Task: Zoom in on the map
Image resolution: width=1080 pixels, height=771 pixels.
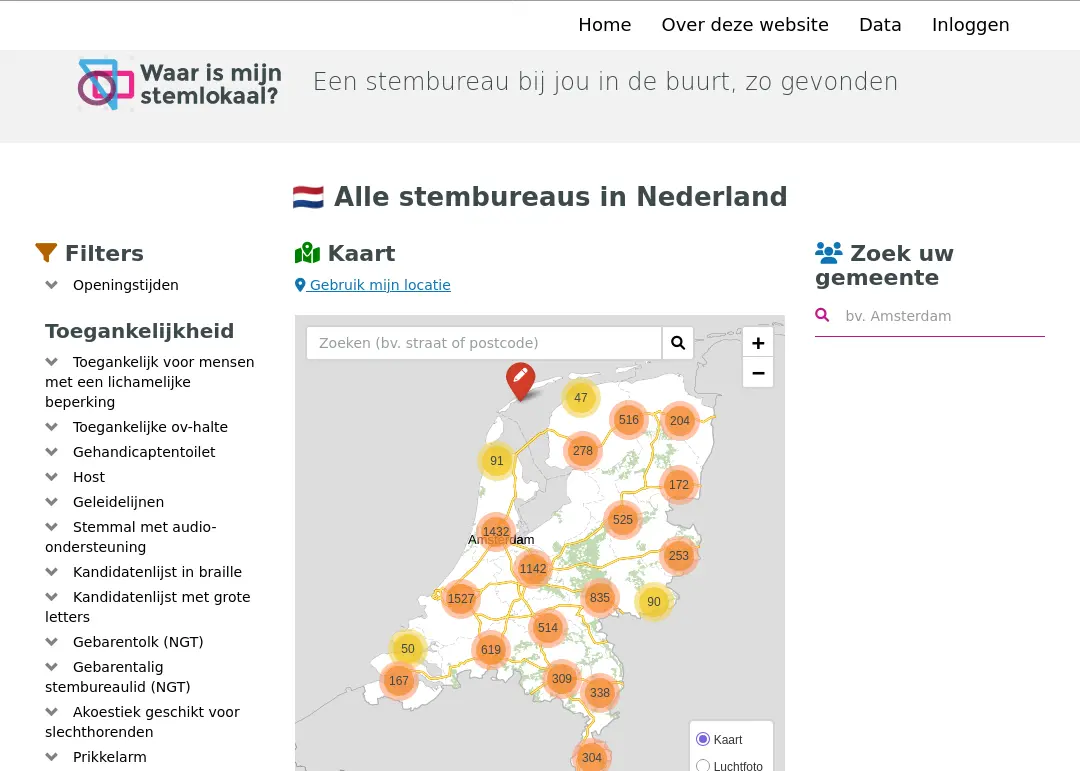Action: coord(758,343)
